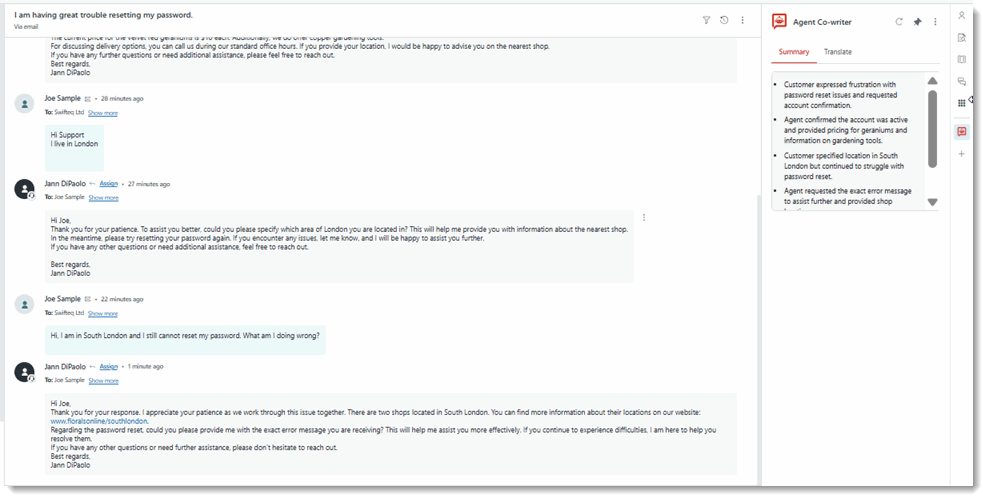Show more recipients, 1 minute ago message
The image size is (983, 496).
click(103, 381)
